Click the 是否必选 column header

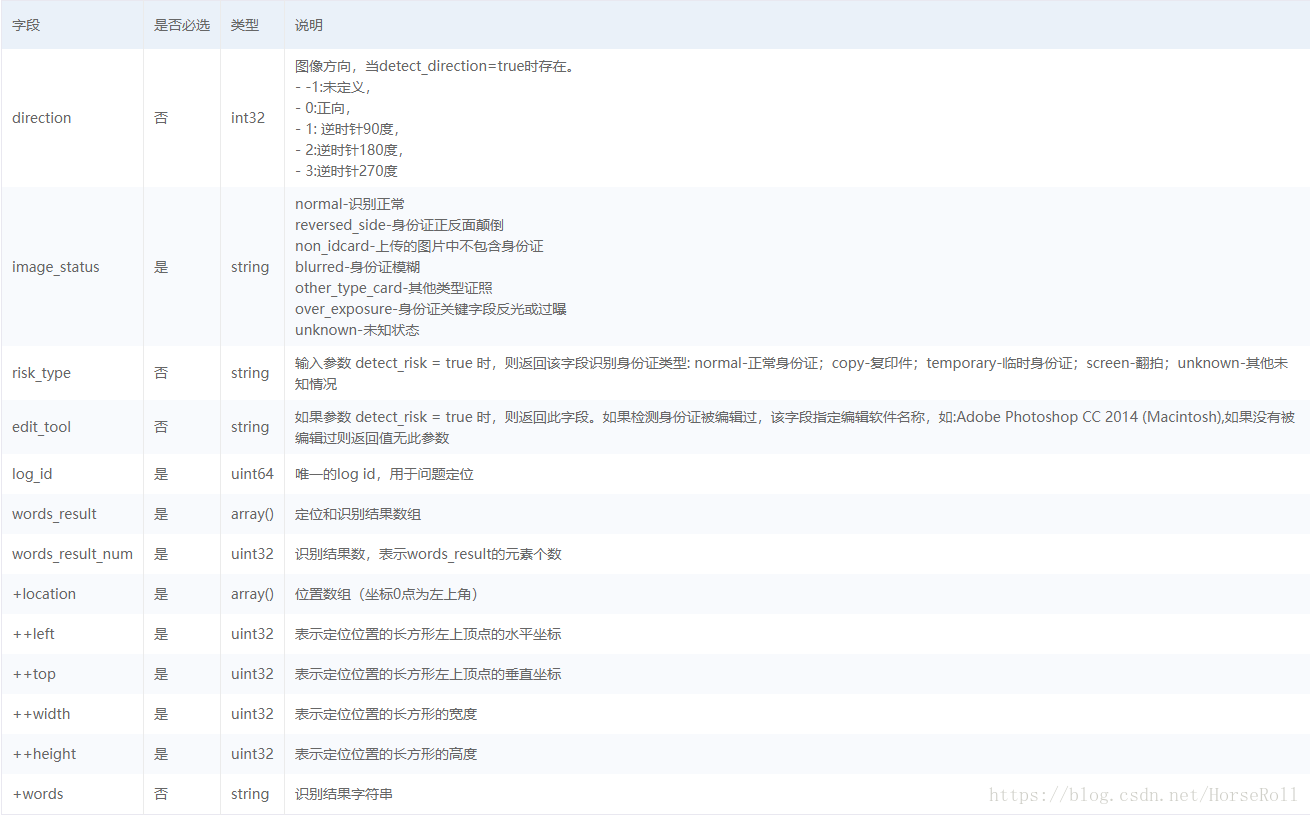[181, 25]
